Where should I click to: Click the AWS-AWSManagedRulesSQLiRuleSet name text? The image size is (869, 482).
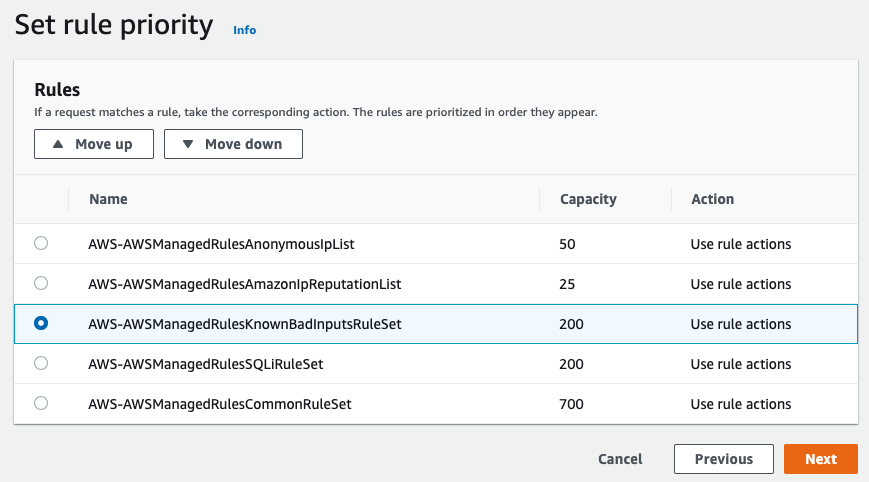pos(206,364)
